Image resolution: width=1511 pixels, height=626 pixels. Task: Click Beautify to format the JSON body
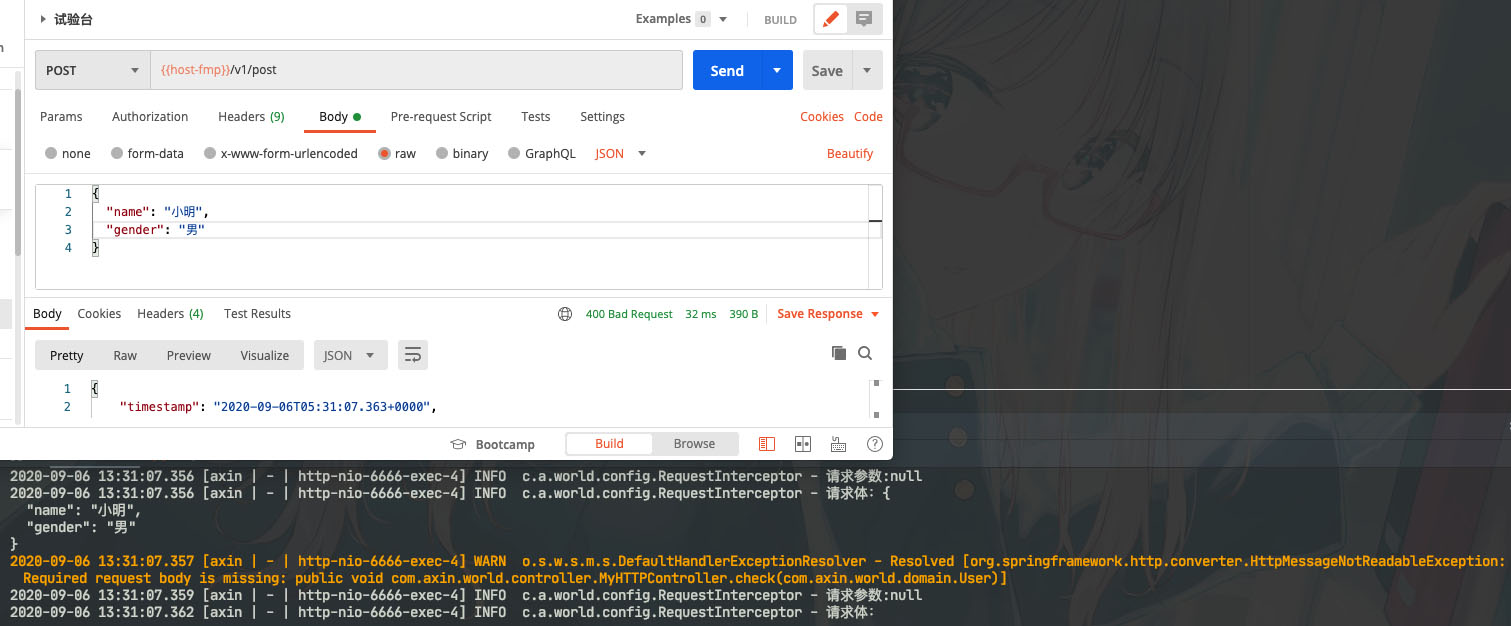pyautogui.click(x=851, y=153)
